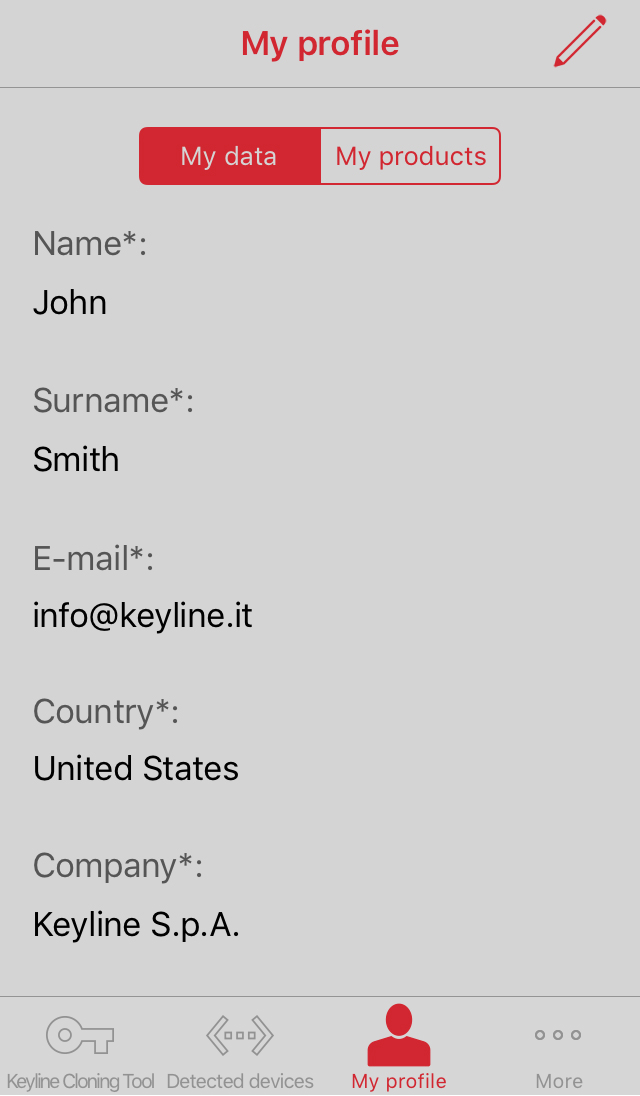Switch to the My data segment
Screen dimensions: 640x1096
tap(229, 156)
